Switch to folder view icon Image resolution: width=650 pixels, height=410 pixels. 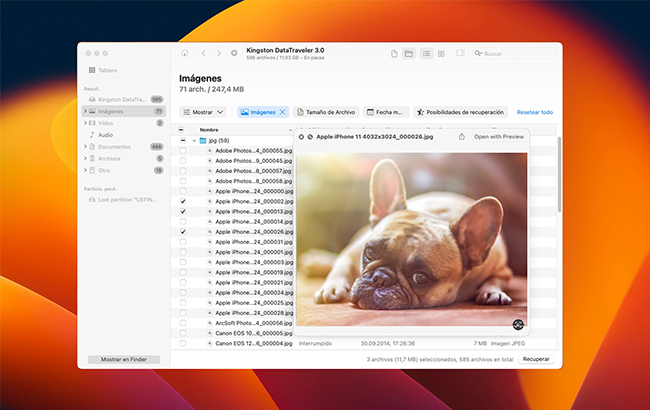coord(409,53)
